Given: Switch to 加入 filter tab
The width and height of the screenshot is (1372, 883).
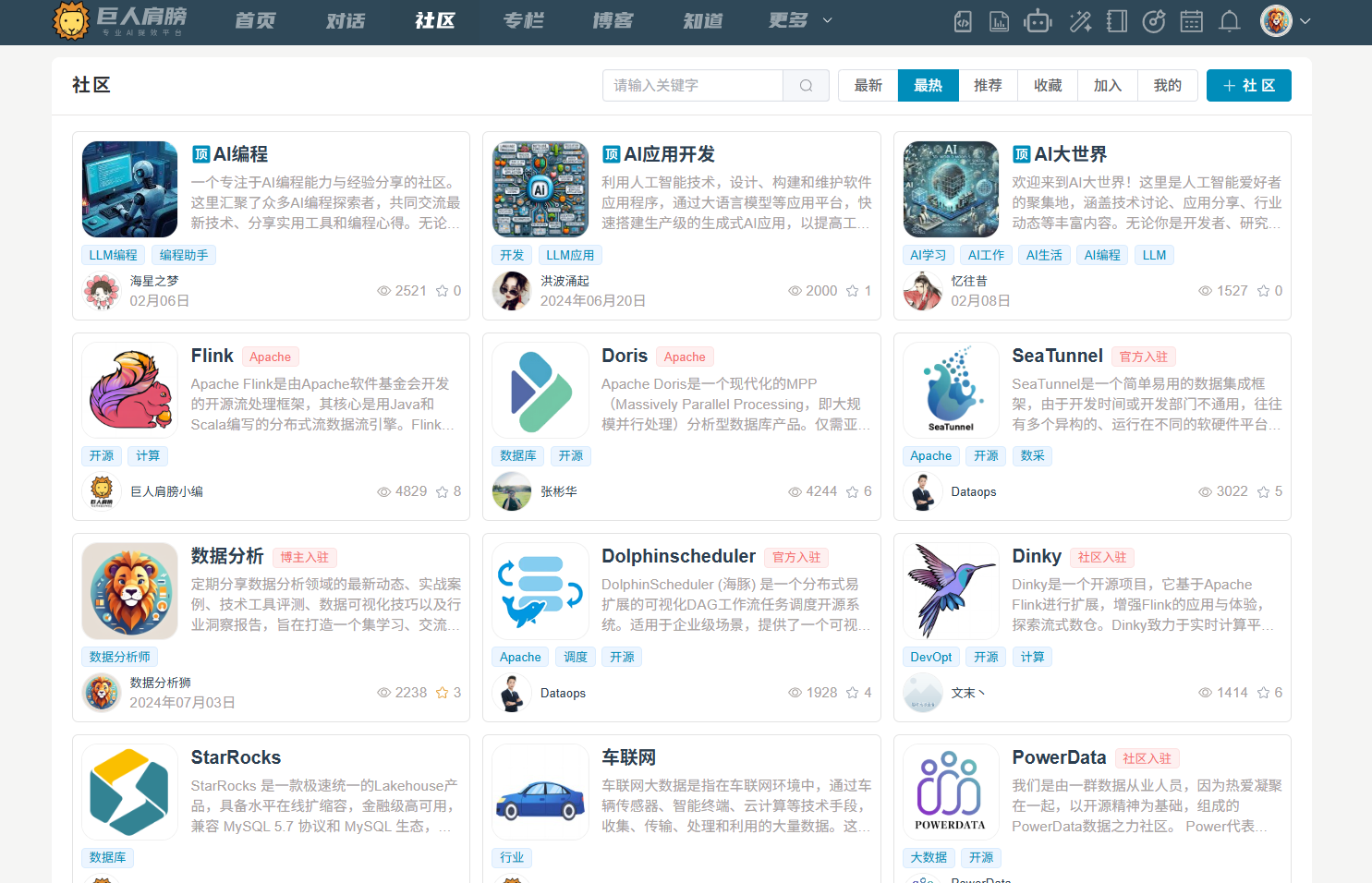Looking at the screenshot, I should [x=1108, y=86].
